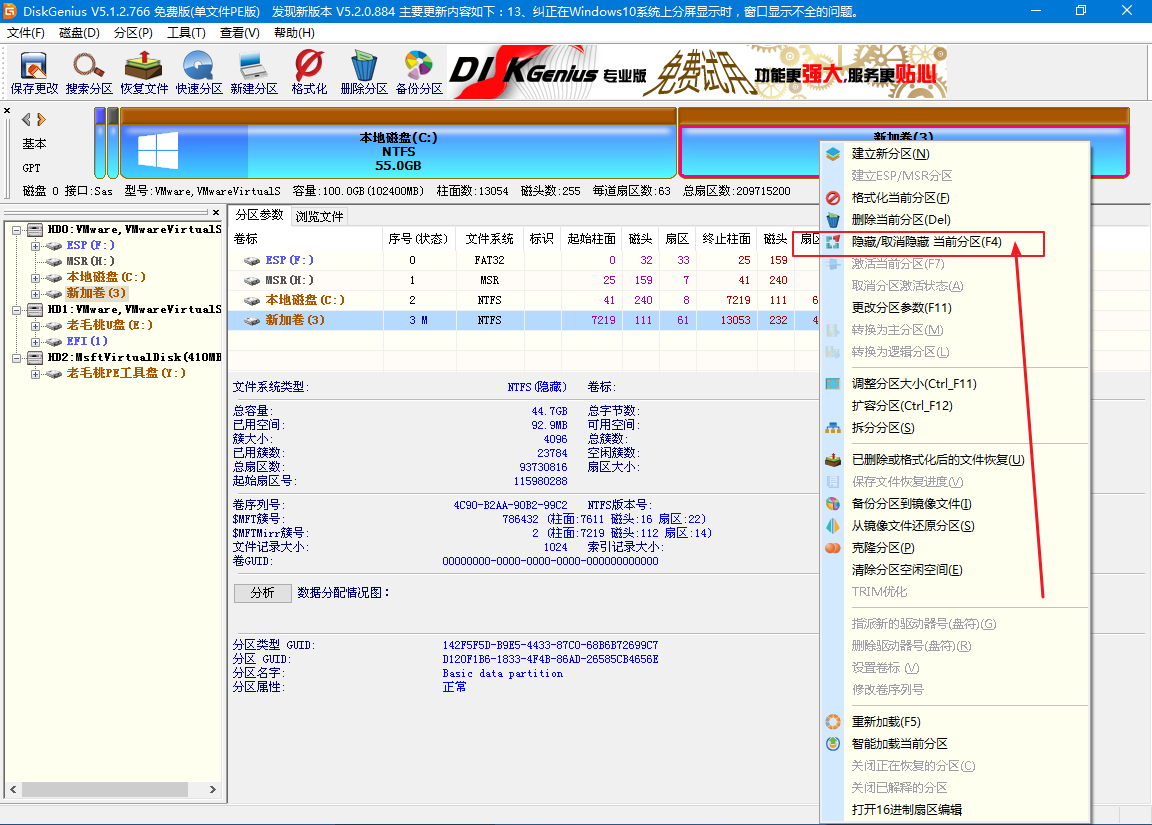Click the Recover Files (恢复文件) toolbar icon
This screenshot has height=825, width=1152.
click(144, 73)
